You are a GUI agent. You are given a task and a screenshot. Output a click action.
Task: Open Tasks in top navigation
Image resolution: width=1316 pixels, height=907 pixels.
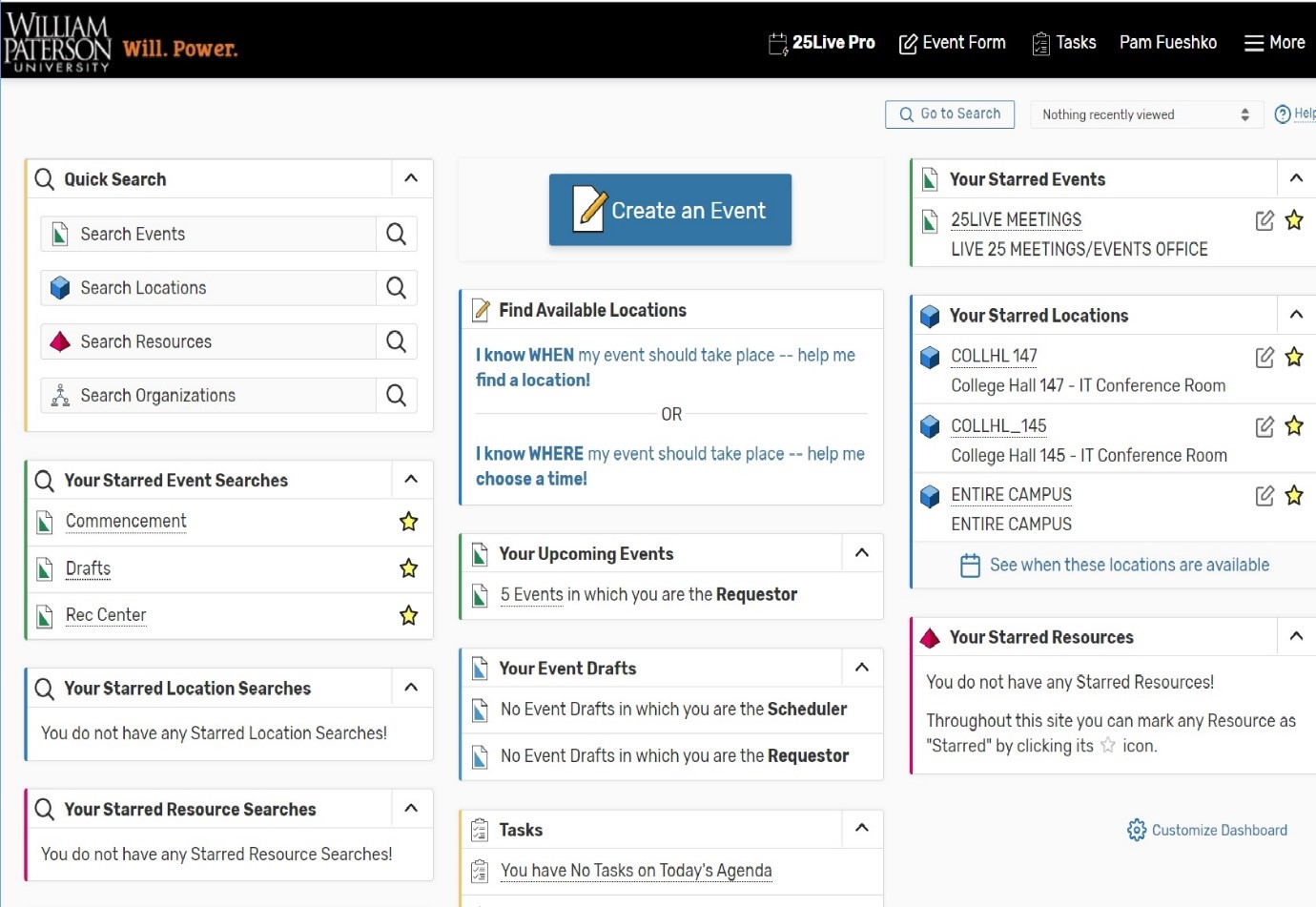1064,43
